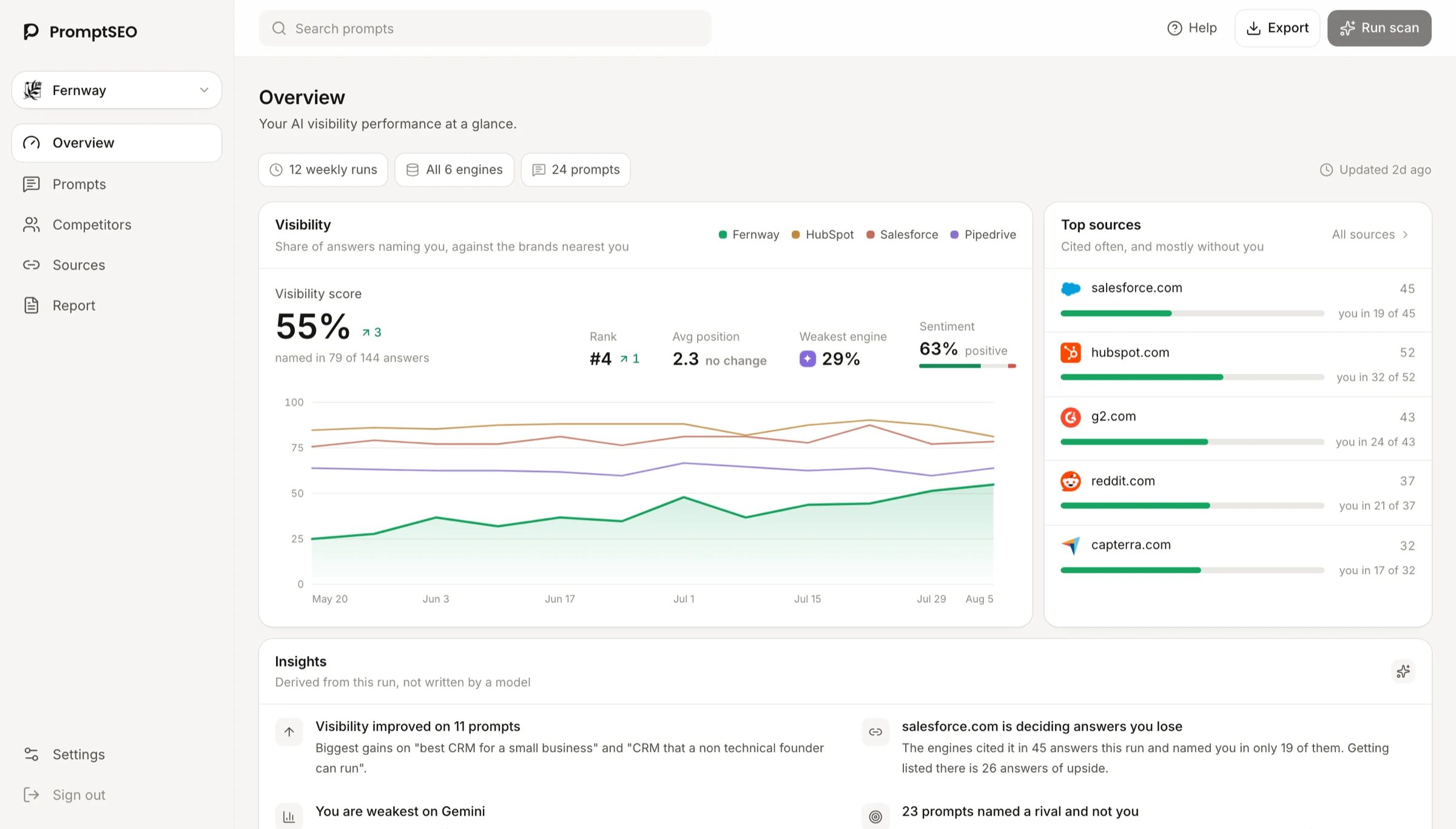Toggle the Pipedrive series in chart legend
Screen dimensions: 1456x829
click(x=983, y=235)
